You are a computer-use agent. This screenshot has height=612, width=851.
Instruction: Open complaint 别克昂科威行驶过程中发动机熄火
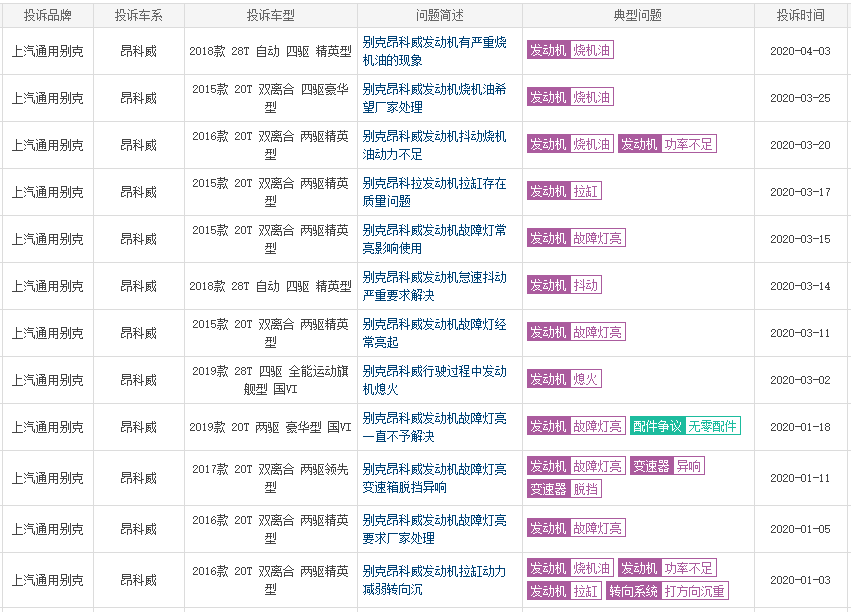pos(434,380)
